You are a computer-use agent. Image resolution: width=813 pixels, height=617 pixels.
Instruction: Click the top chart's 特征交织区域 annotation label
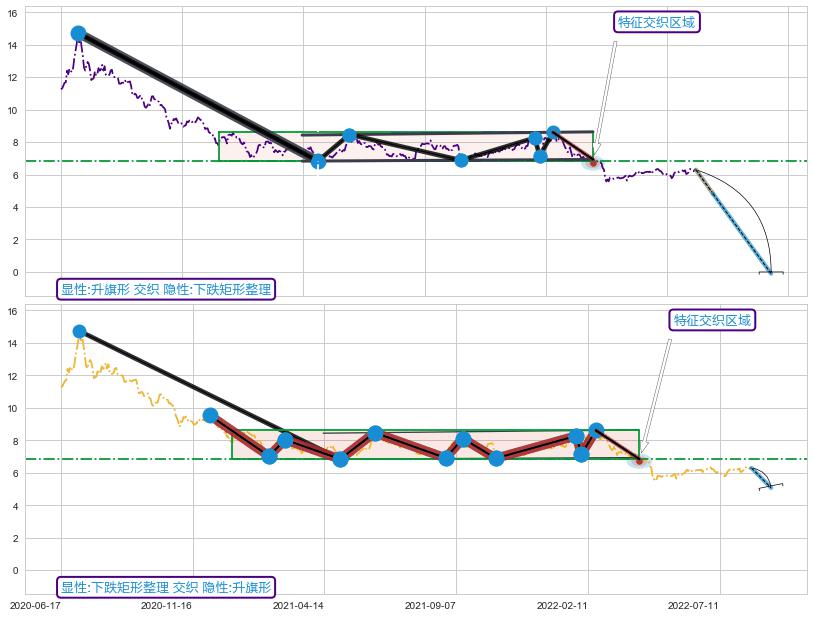(x=656, y=23)
